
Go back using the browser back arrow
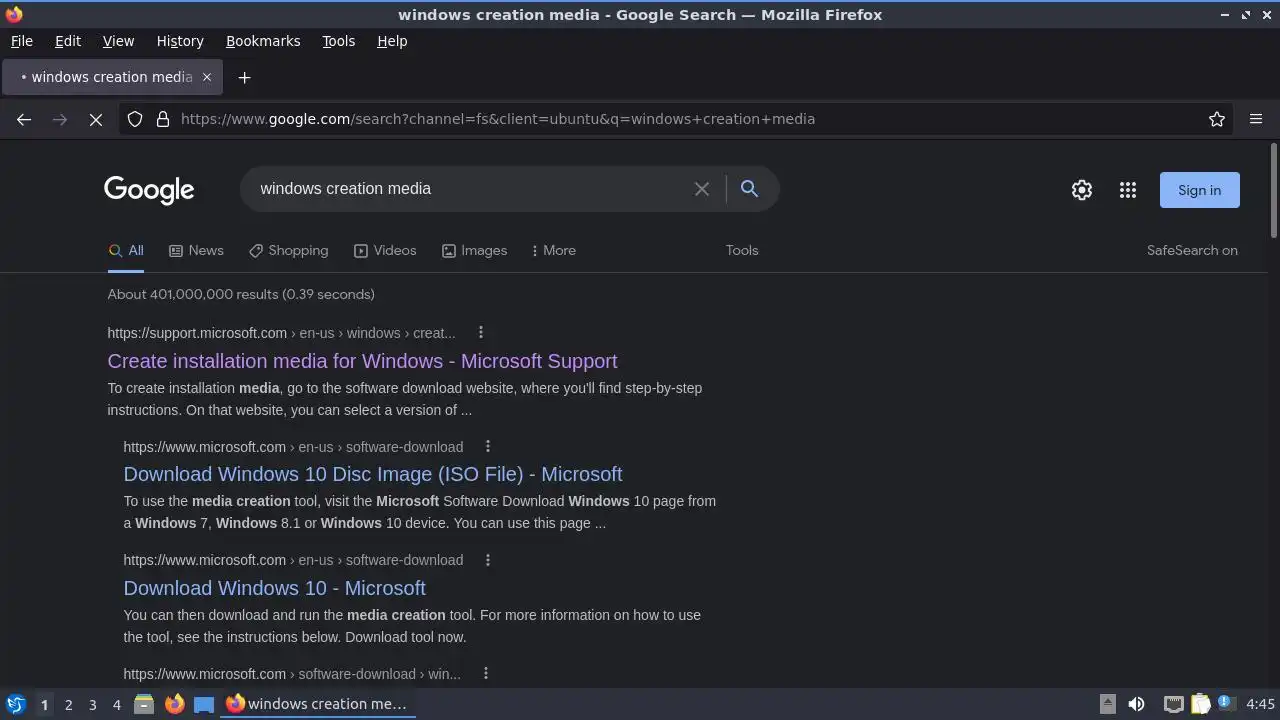[x=24, y=119]
